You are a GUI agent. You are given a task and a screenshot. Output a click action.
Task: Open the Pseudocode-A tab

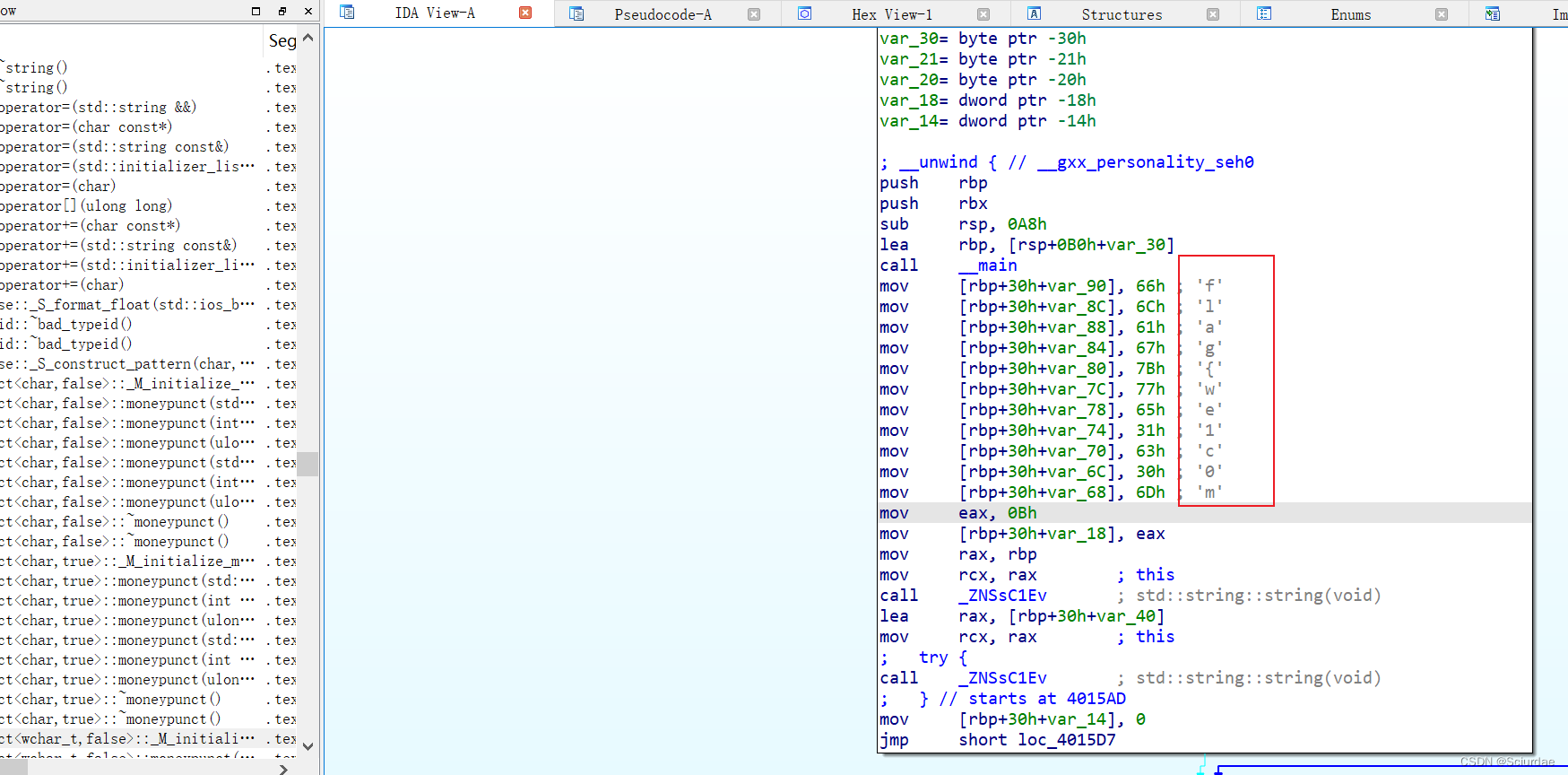(663, 14)
